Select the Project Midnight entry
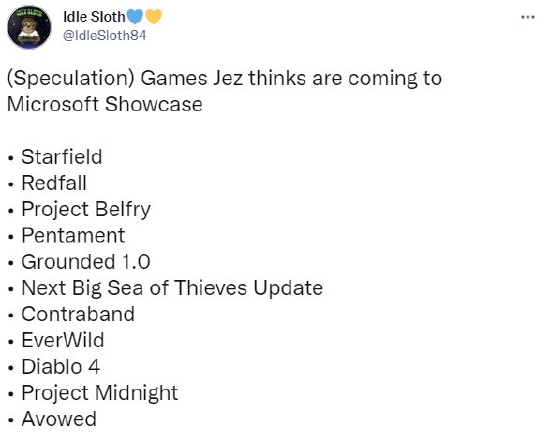 pyautogui.click(x=100, y=393)
